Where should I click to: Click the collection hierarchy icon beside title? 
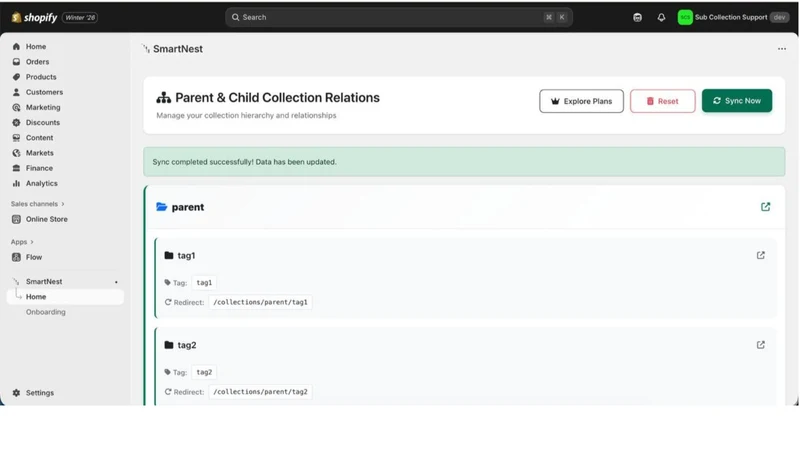[x=163, y=97]
